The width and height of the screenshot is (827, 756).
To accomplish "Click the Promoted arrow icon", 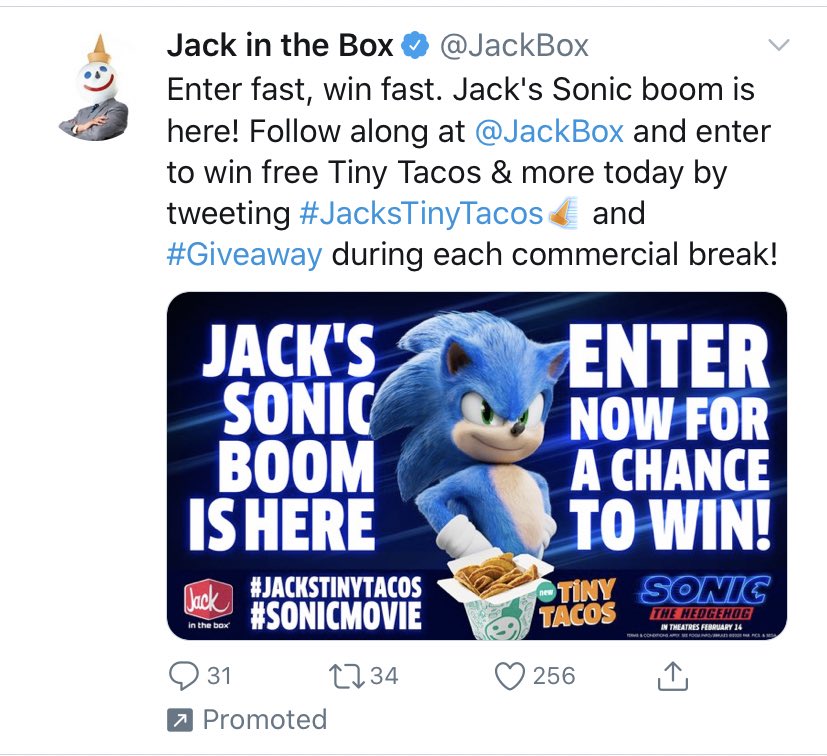I will (x=180, y=720).
